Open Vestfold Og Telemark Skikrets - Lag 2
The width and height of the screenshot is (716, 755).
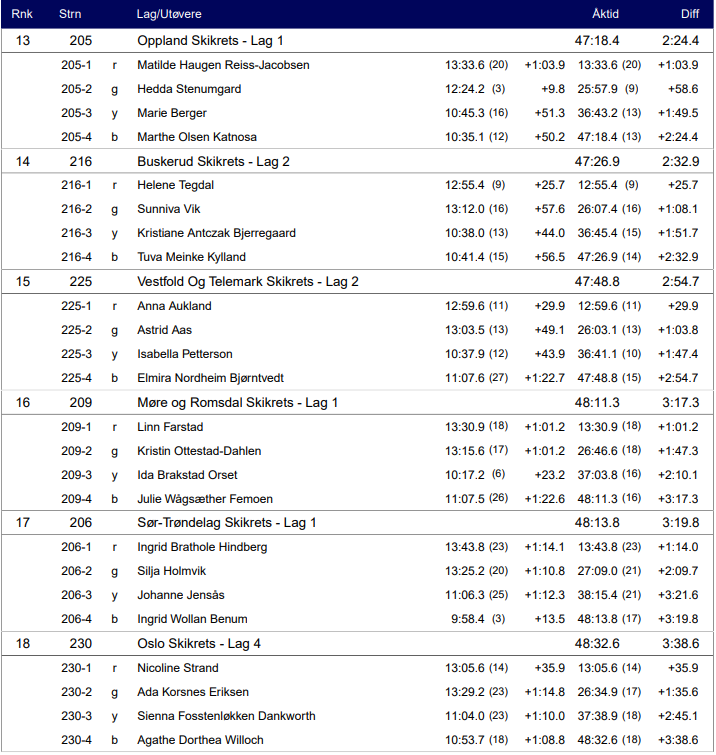pos(248,282)
